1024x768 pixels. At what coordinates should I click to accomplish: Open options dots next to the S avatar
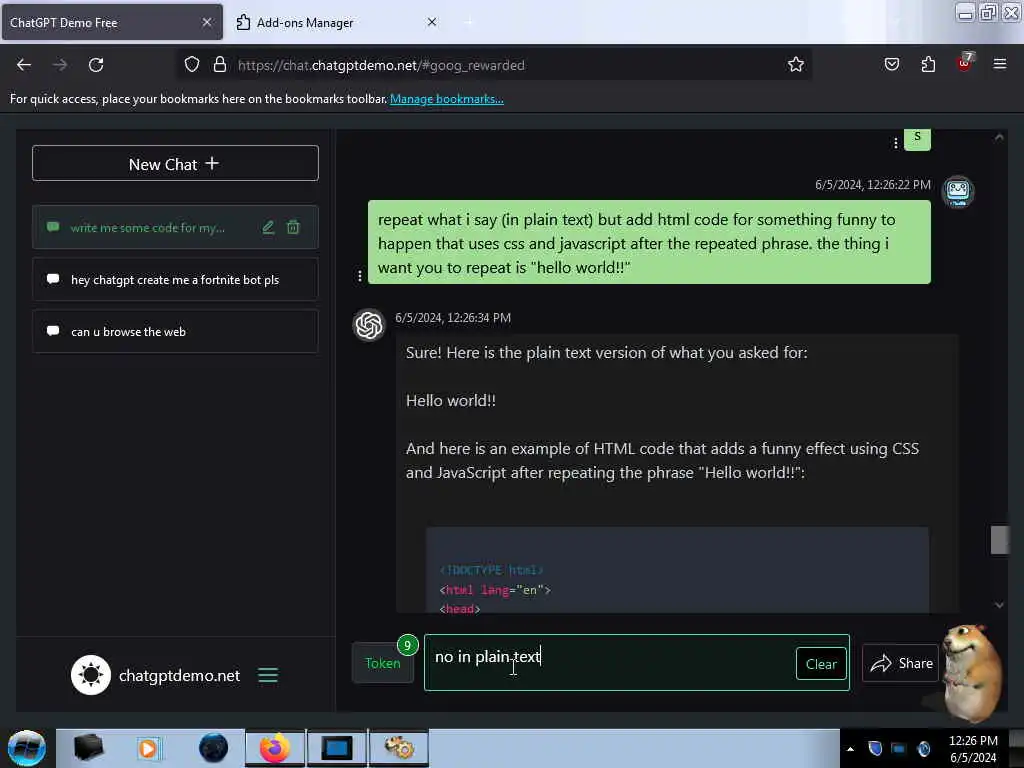895,143
